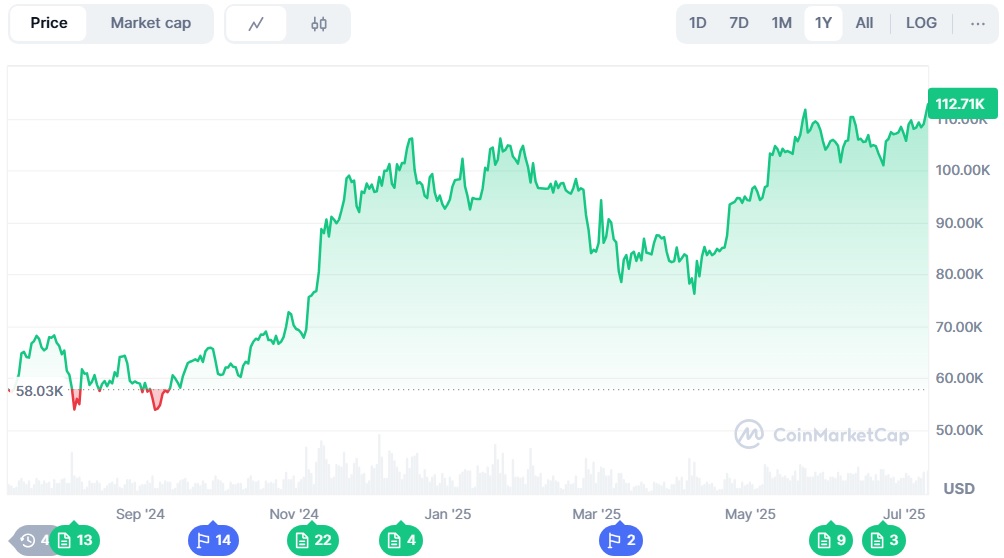Open the blue flag marker with 14
Image resolution: width=1004 pixels, height=558 pixels.
(x=213, y=541)
